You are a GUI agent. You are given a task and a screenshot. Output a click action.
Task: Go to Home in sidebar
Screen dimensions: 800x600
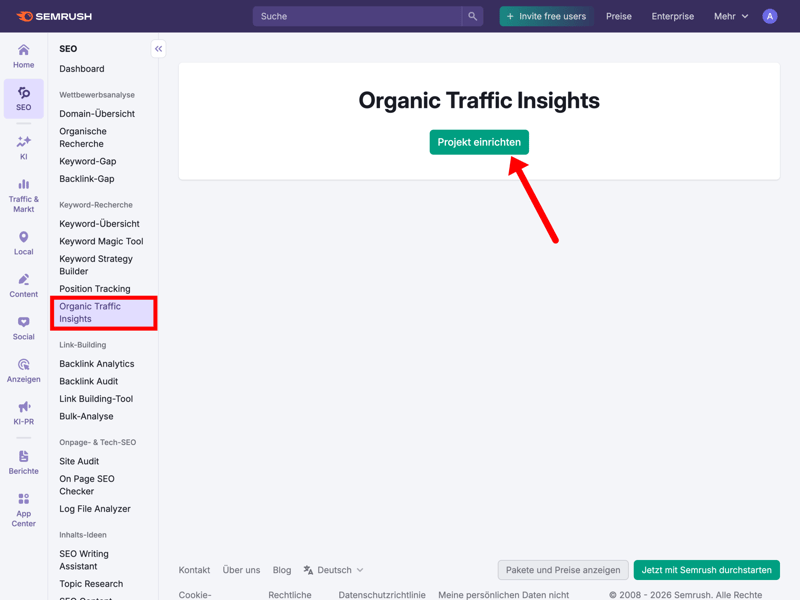(23, 56)
